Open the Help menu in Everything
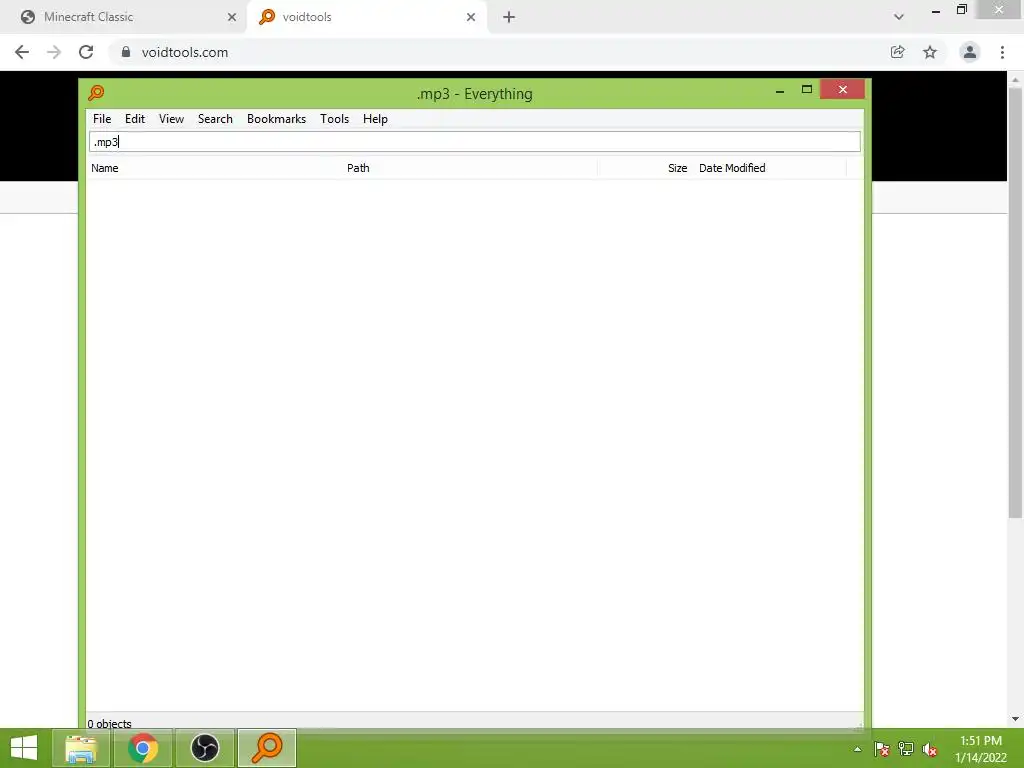The image size is (1024, 768). click(375, 119)
